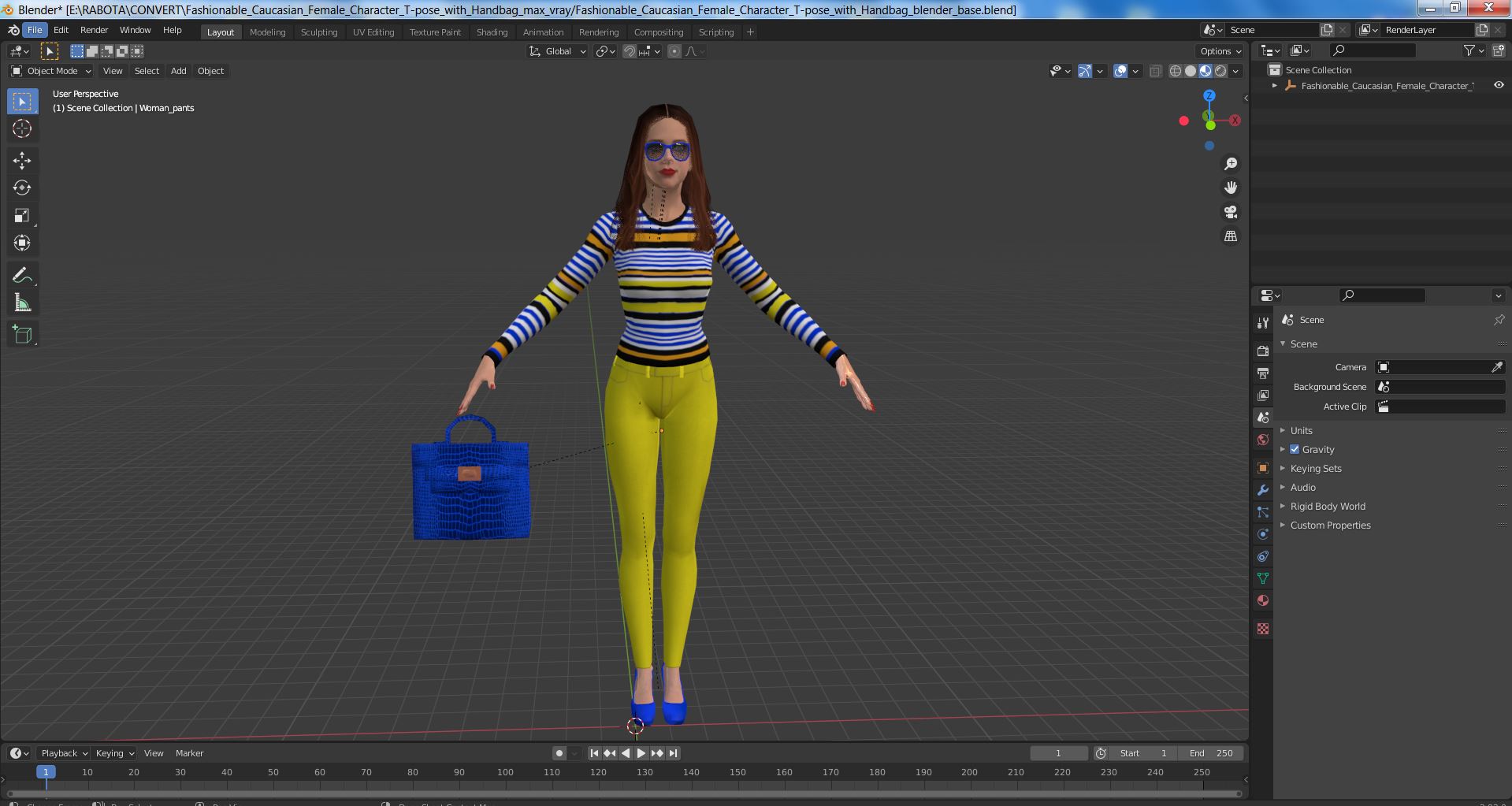This screenshot has height=806, width=1512.
Task: Expand Fashionable_Caucasian_Female_Character collection in outliner
Action: (1275, 86)
